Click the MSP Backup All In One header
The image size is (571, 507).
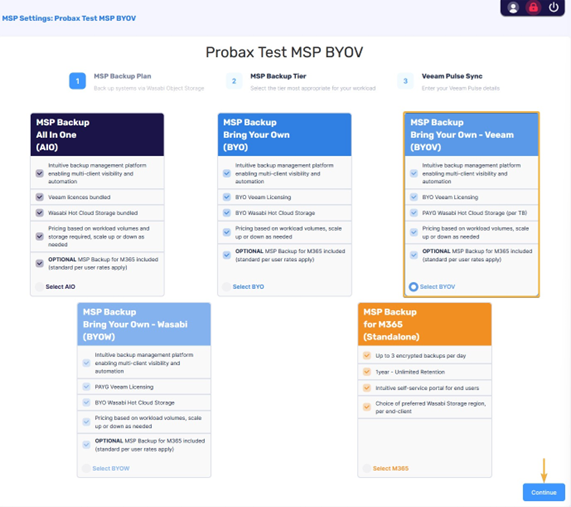(97, 134)
